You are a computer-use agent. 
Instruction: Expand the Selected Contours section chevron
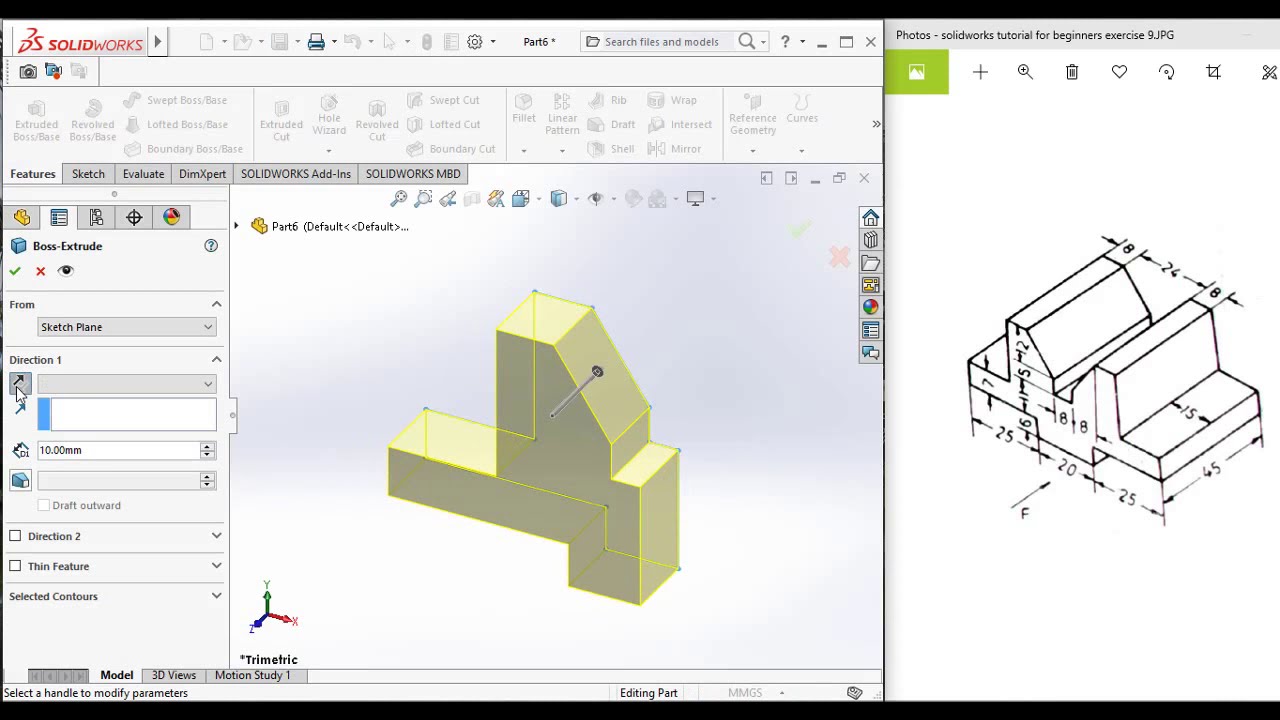(x=216, y=596)
